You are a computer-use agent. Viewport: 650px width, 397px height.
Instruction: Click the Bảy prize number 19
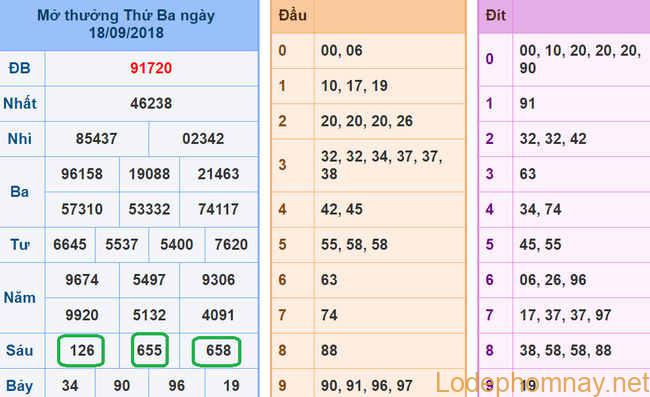(231, 386)
